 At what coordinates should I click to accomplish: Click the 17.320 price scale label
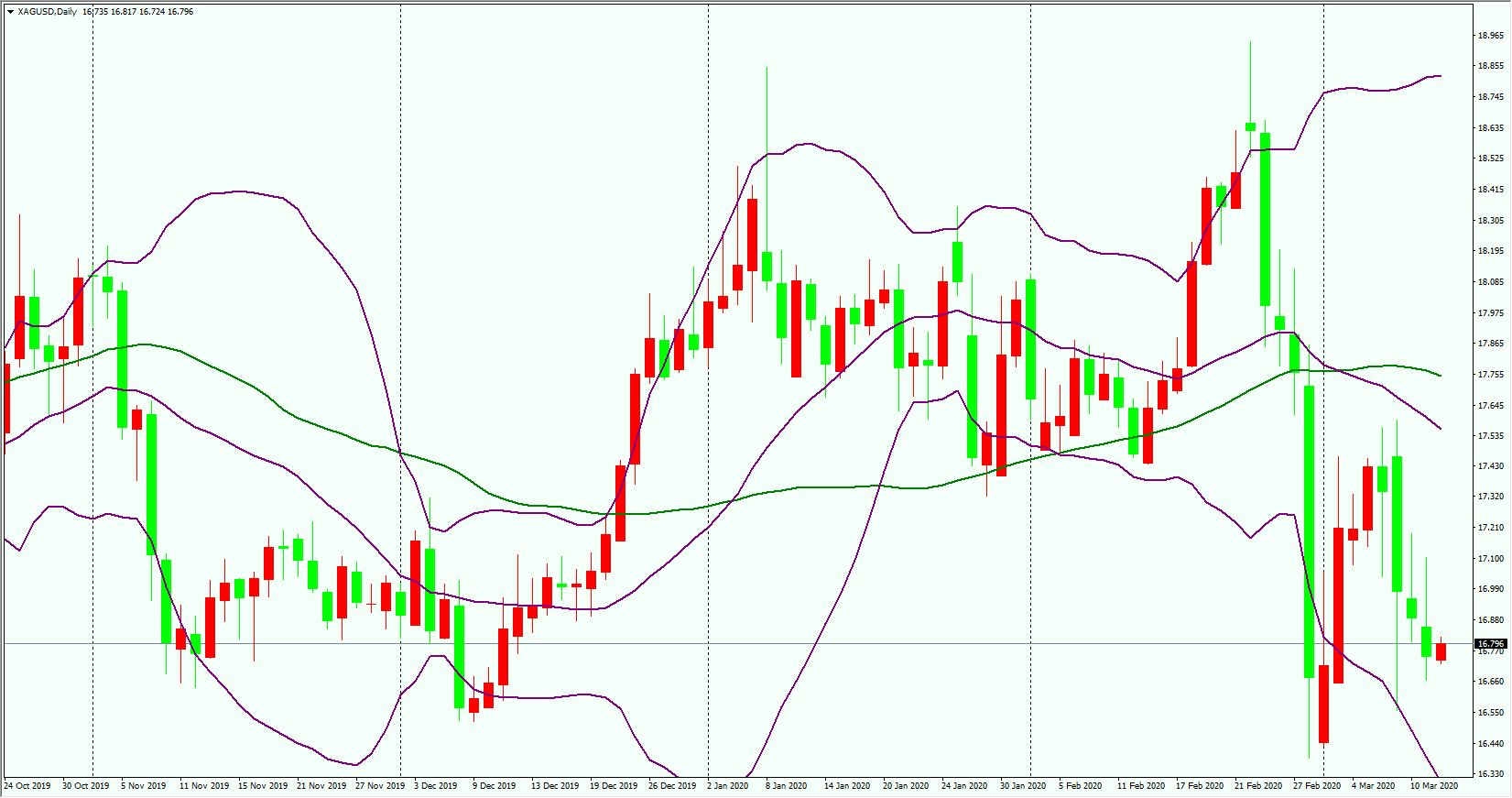click(1491, 497)
